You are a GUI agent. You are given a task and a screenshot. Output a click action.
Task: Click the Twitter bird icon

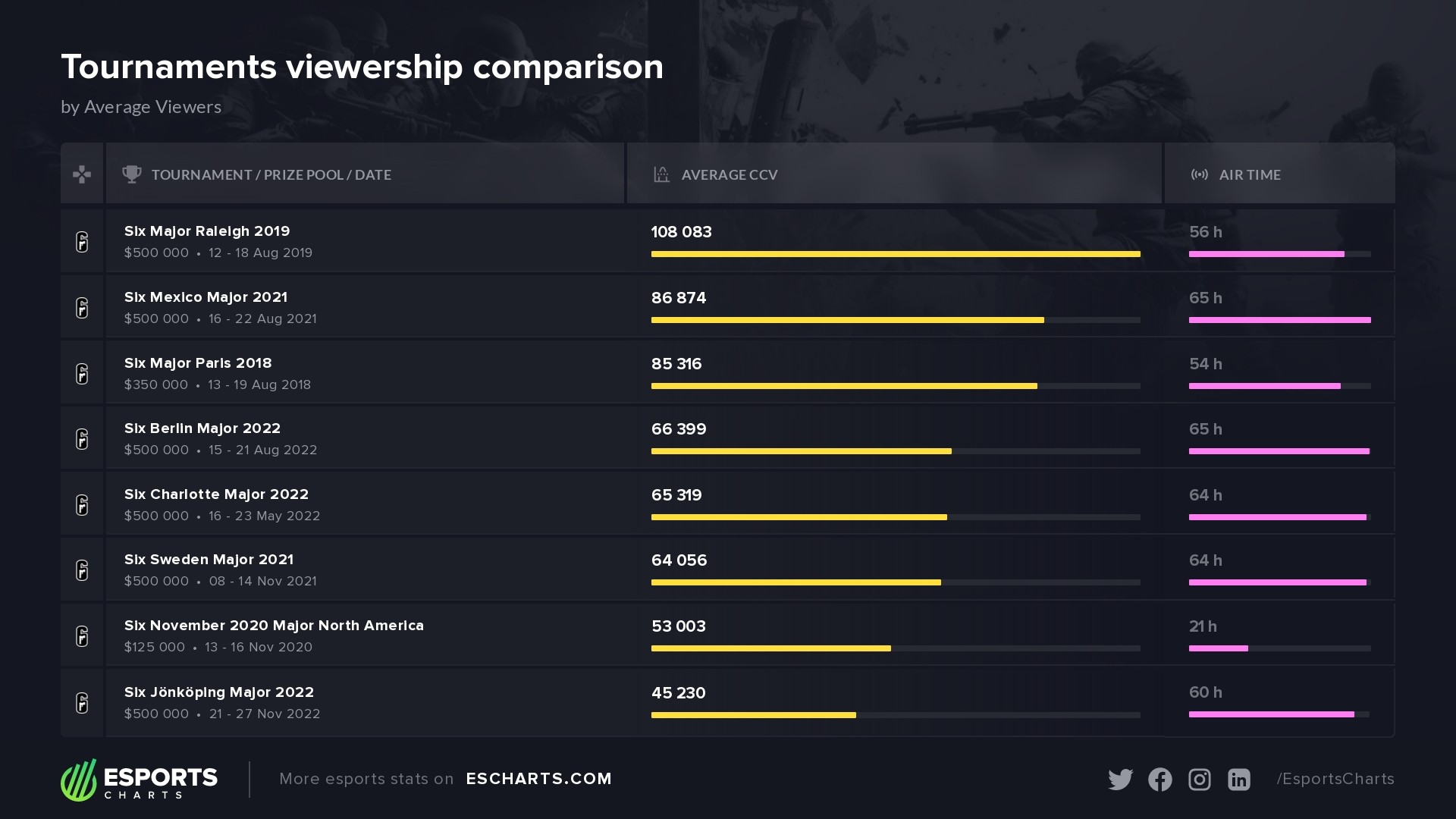coord(1120,780)
